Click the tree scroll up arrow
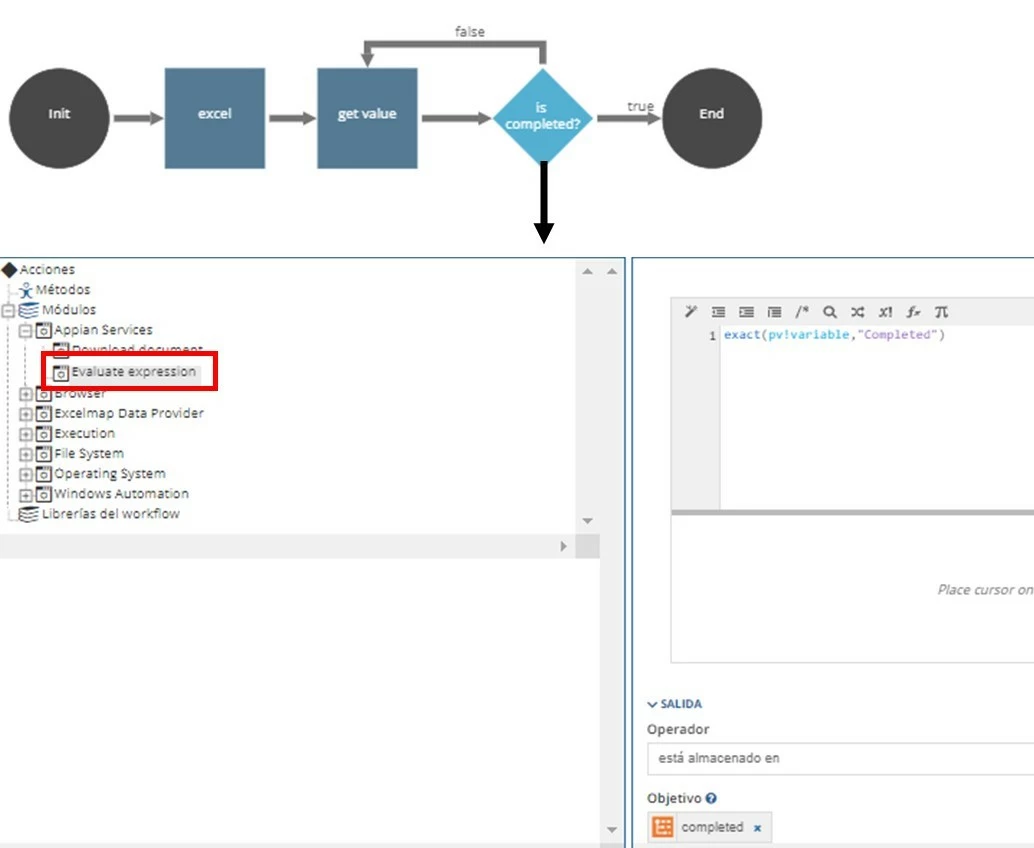This screenshot has height=848, width=1034. (588, 271)
